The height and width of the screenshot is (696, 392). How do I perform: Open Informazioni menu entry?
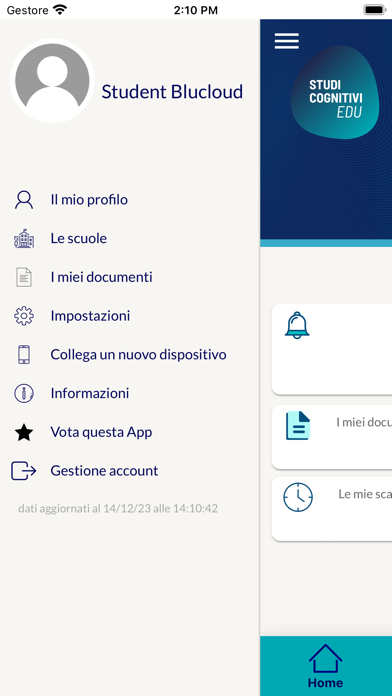[x=90, y=393]
